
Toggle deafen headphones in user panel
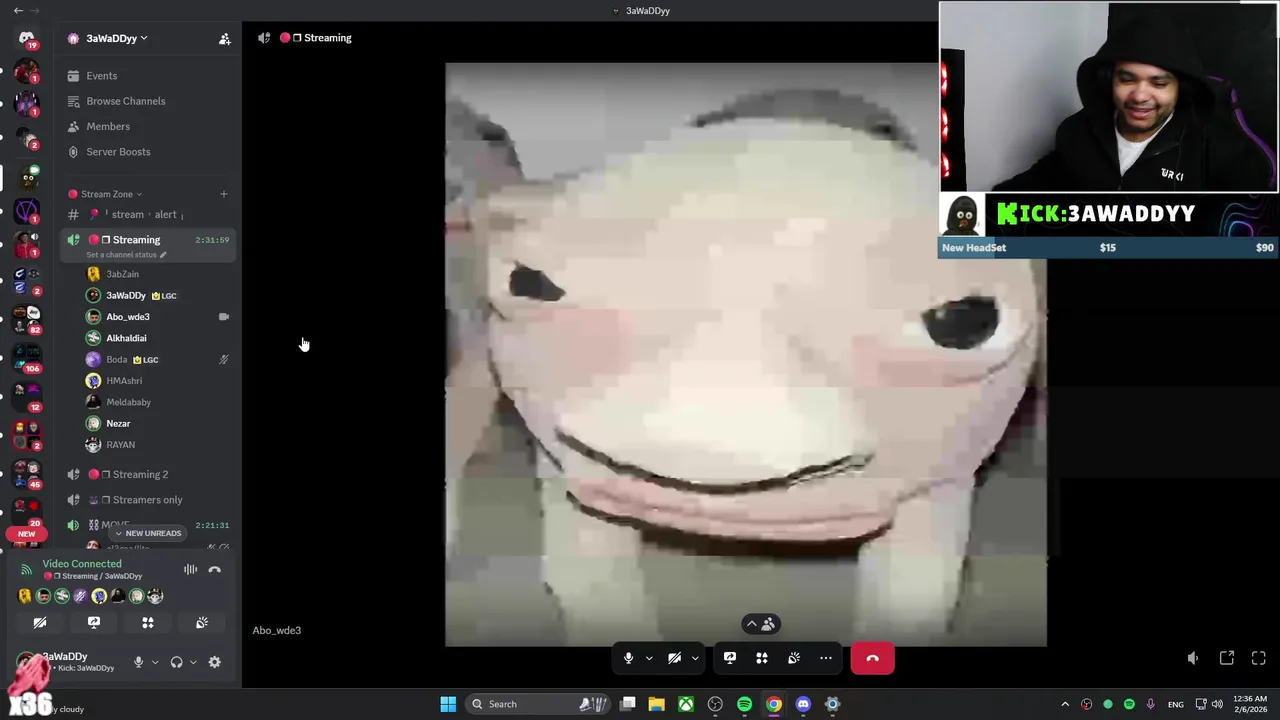pyautogui.click(x=177, y=662)
